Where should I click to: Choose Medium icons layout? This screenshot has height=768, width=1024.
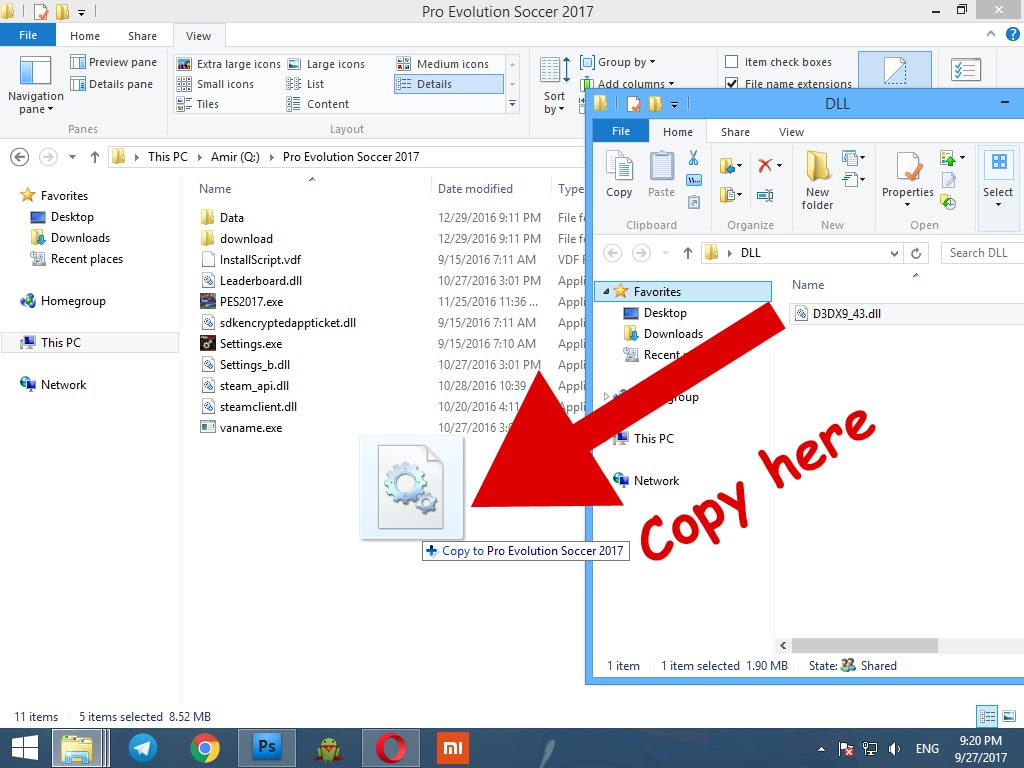[x=443, y=64]
